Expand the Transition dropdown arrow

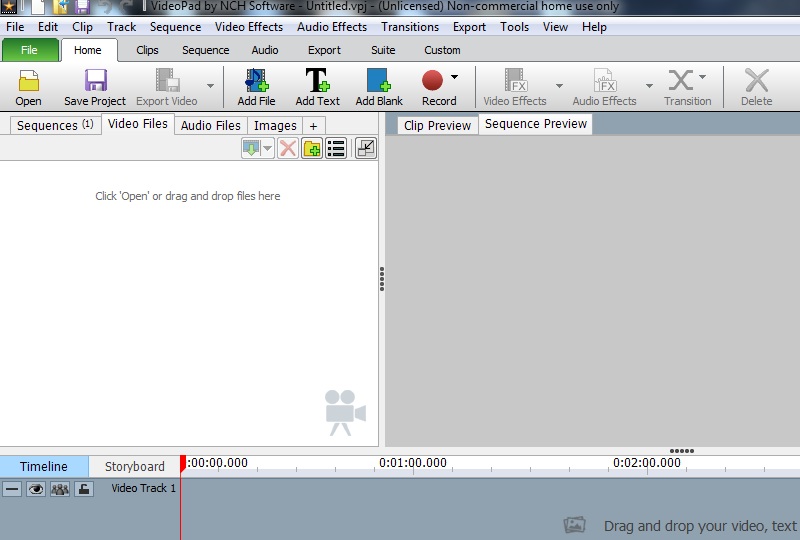(x=703, y=77)
